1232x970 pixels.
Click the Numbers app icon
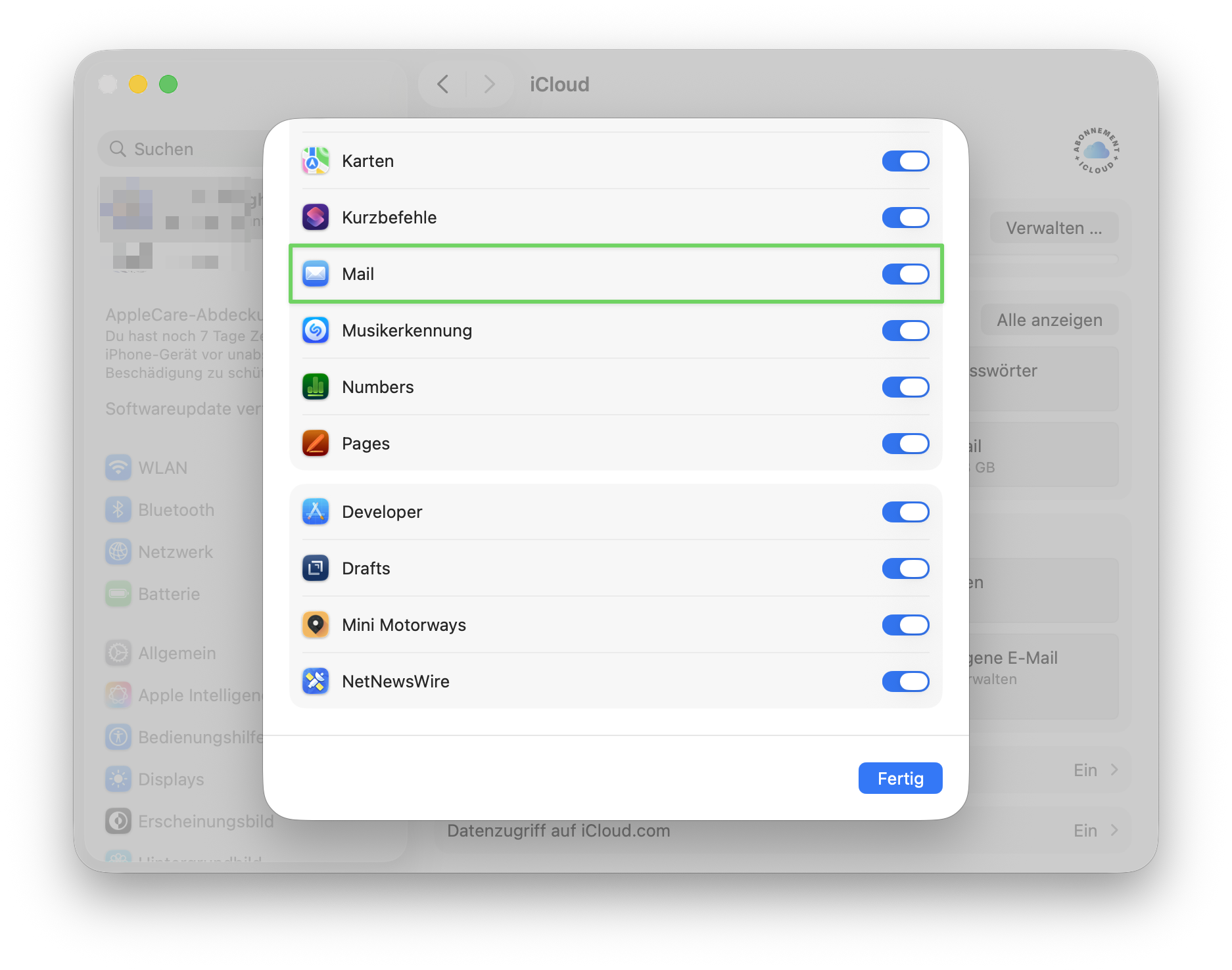(316, 387)
